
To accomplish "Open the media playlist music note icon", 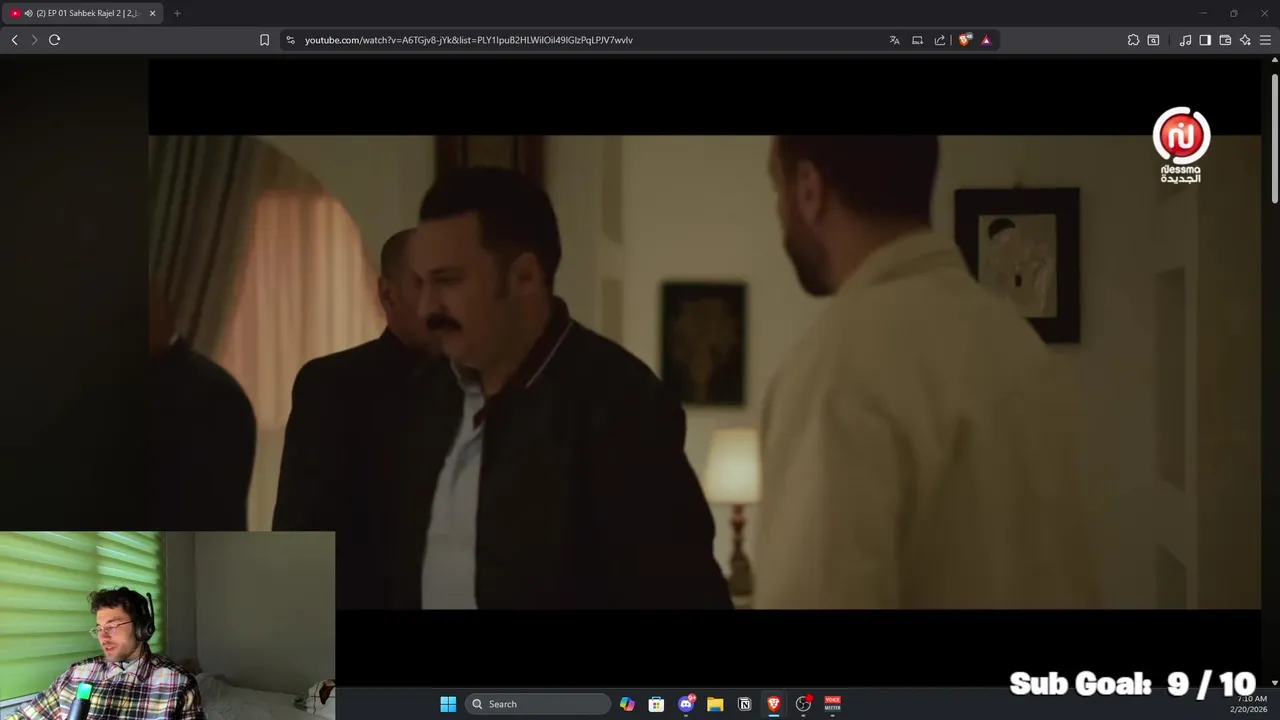I will [x=1185, y=40].
